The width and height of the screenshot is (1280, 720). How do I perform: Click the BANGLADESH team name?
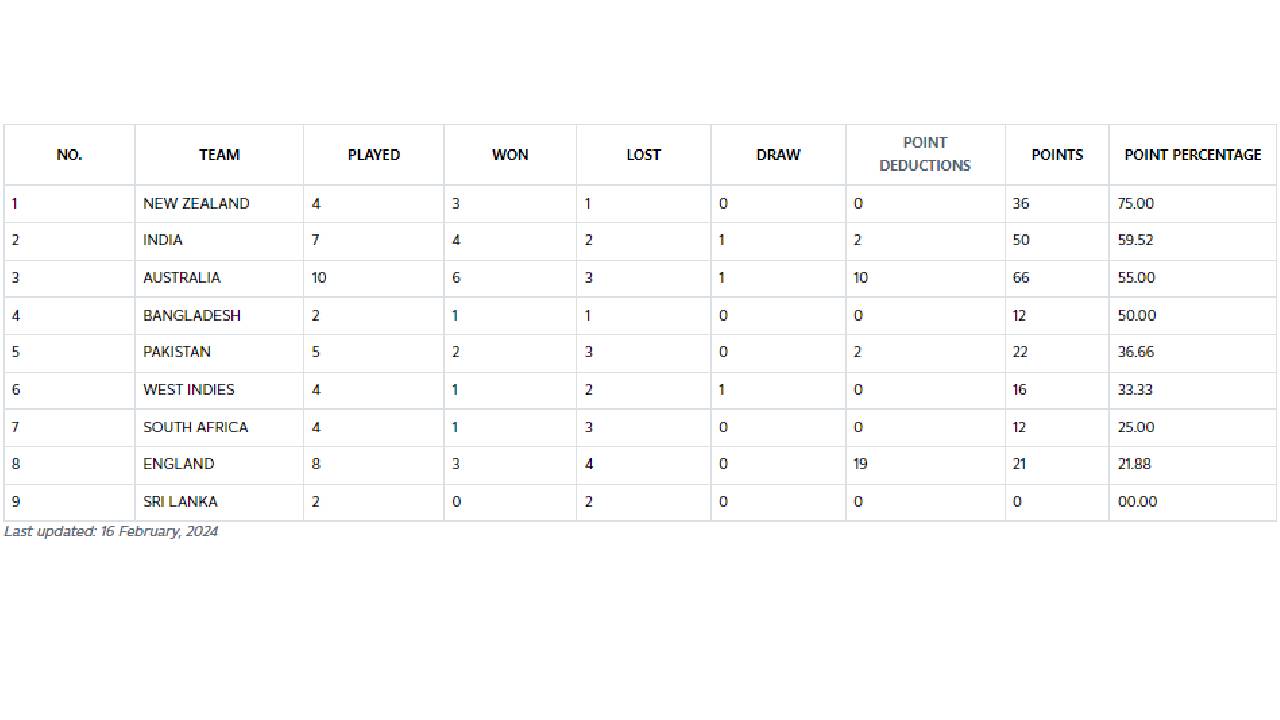click(192, 315)
